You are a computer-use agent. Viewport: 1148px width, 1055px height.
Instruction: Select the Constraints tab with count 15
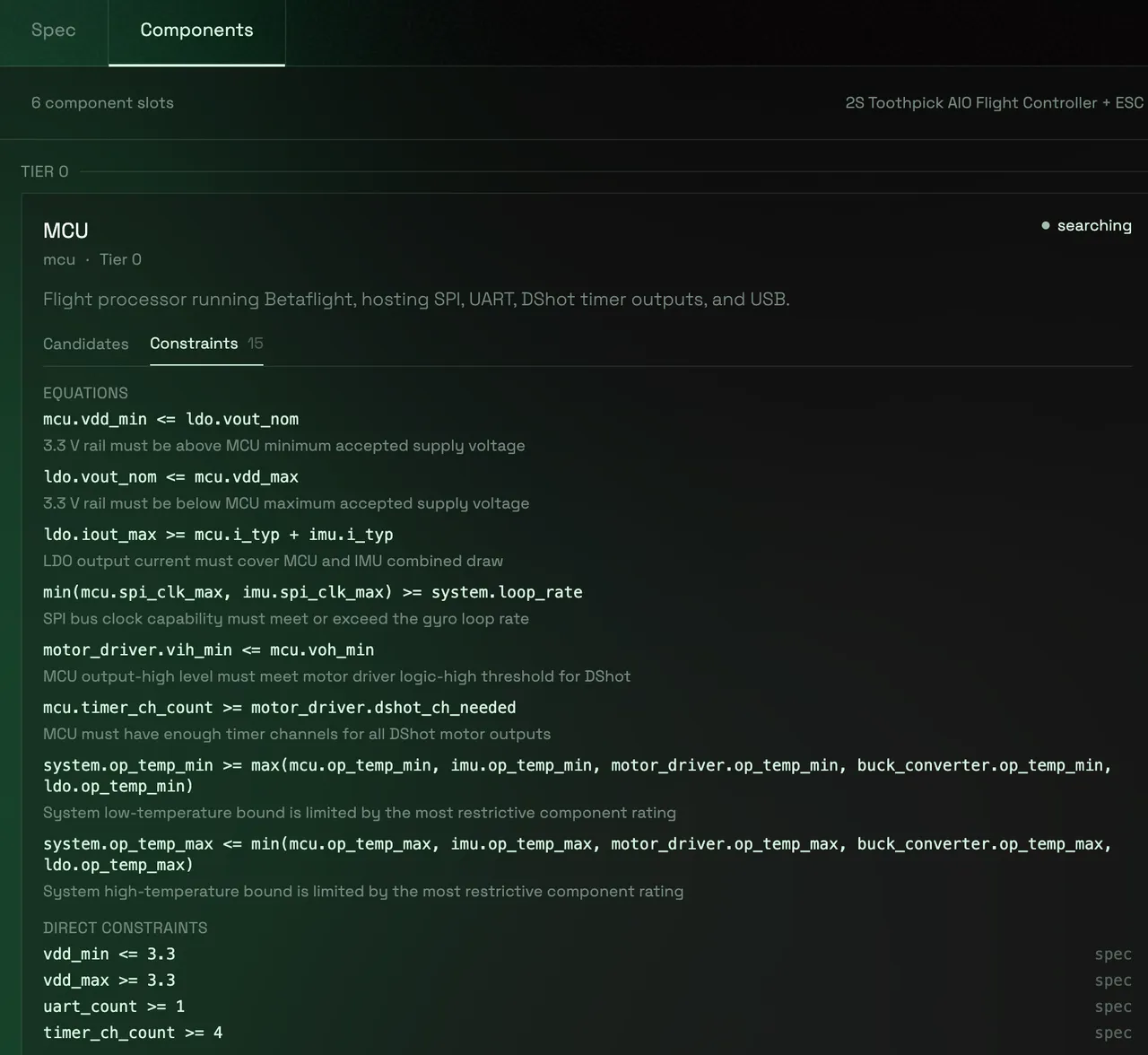[x=206, y=344]
